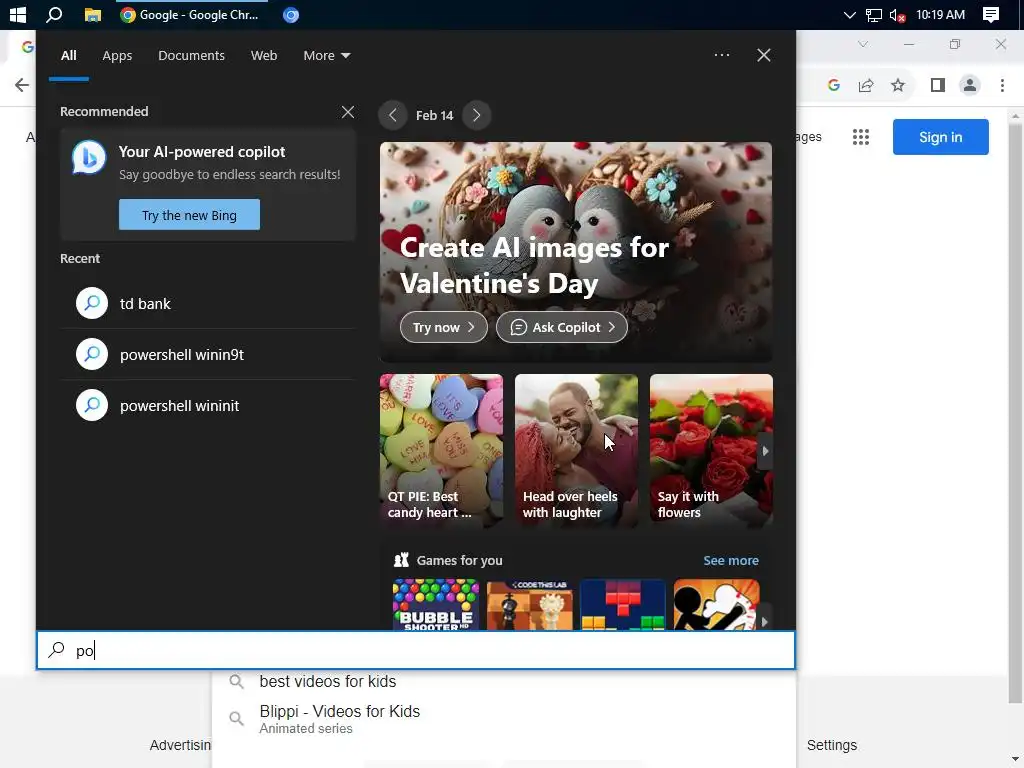Open the blue circular taskbar app icon

[291, 14]
